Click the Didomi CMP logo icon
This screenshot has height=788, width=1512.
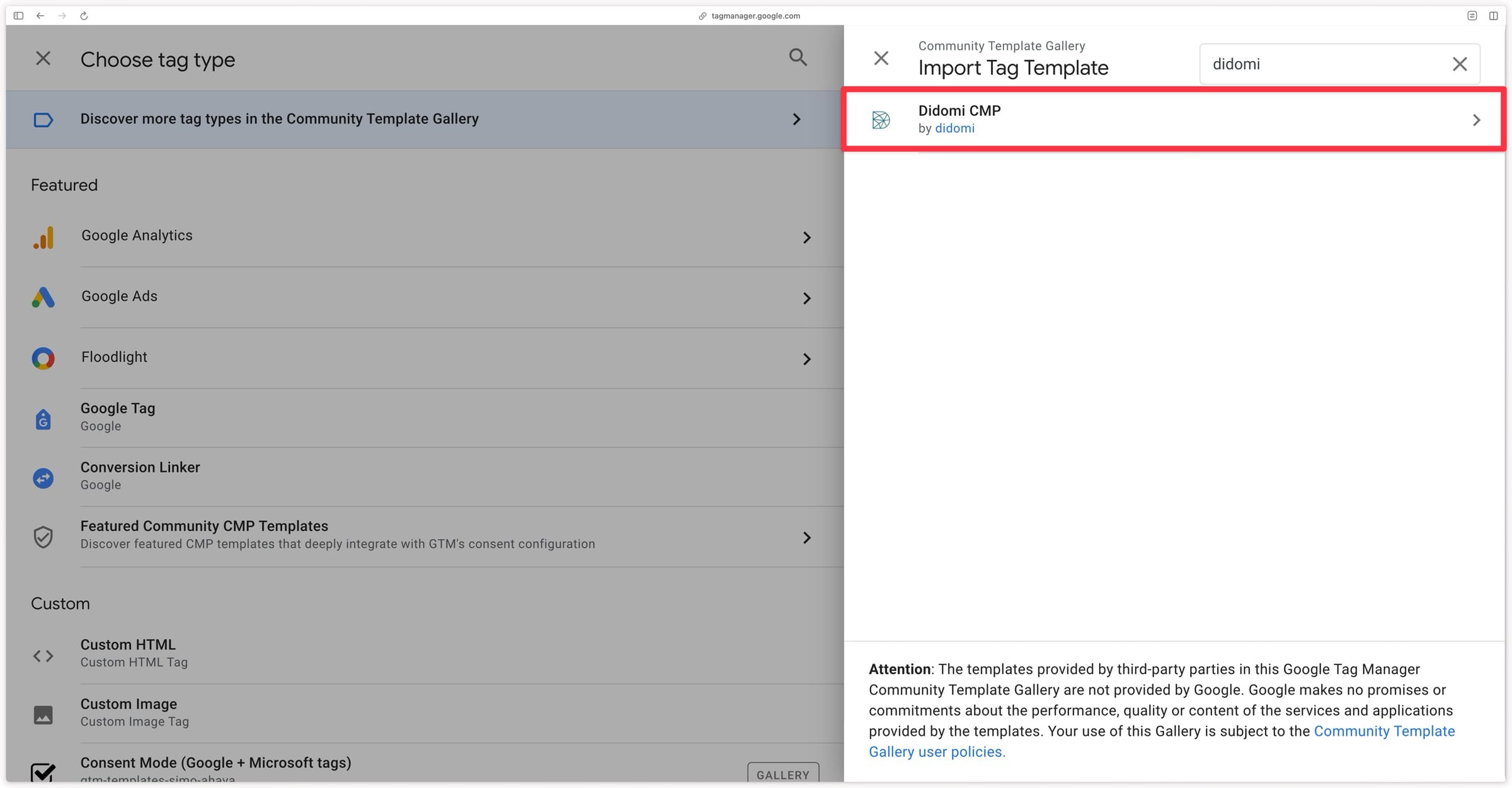point(881,120)
